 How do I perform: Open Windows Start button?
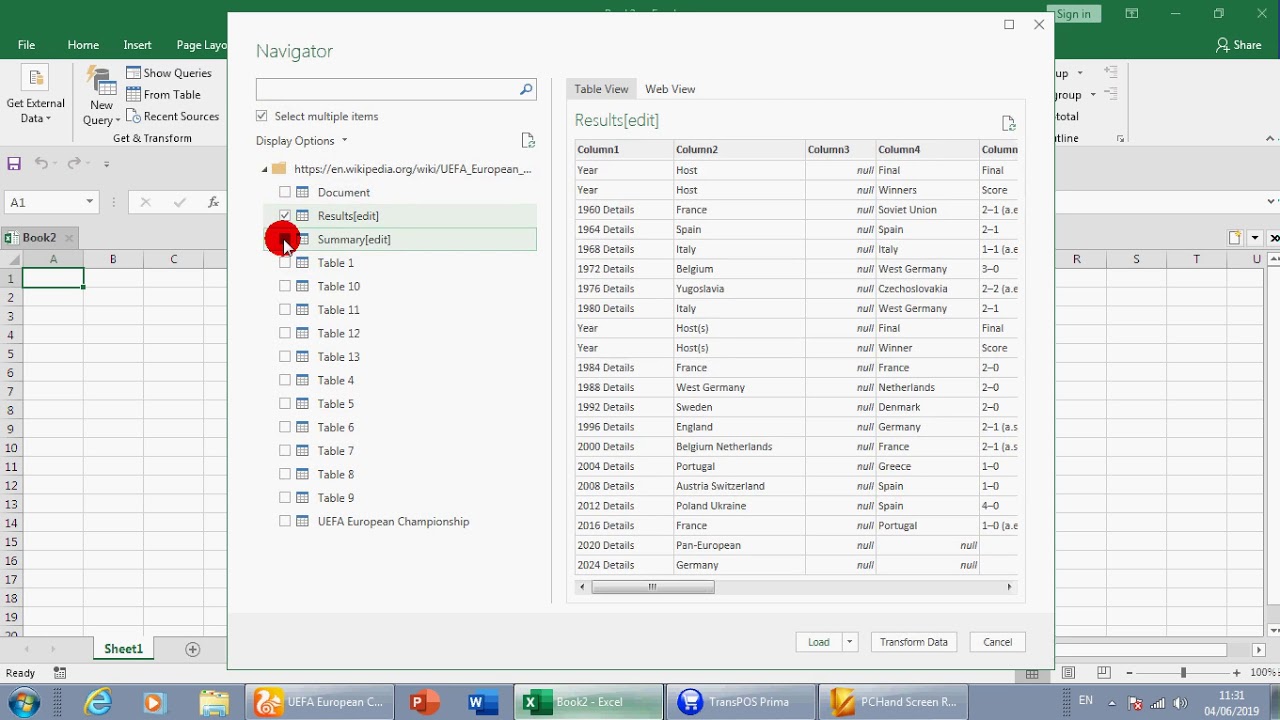(x=23, y=702)
